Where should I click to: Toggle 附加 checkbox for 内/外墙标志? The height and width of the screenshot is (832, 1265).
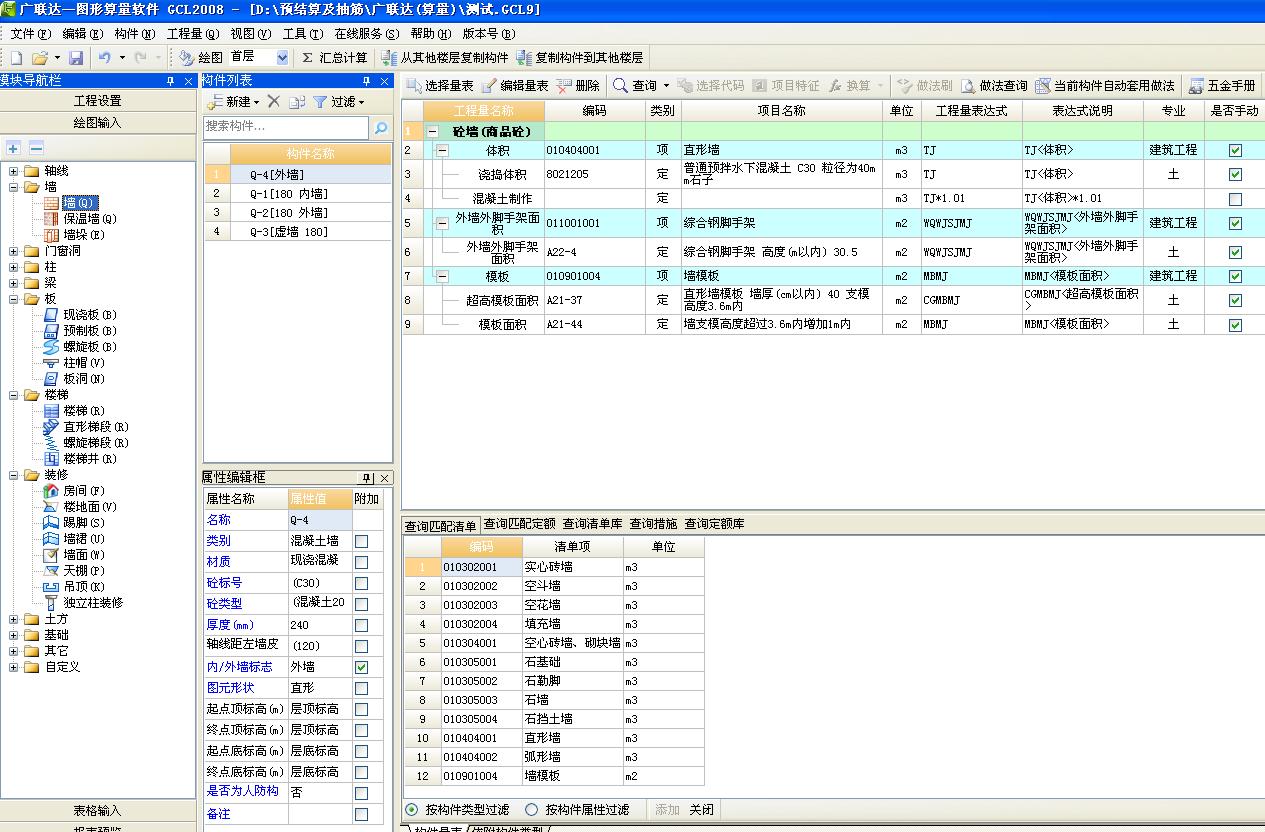pyautogui.click(x=361, y=667)
